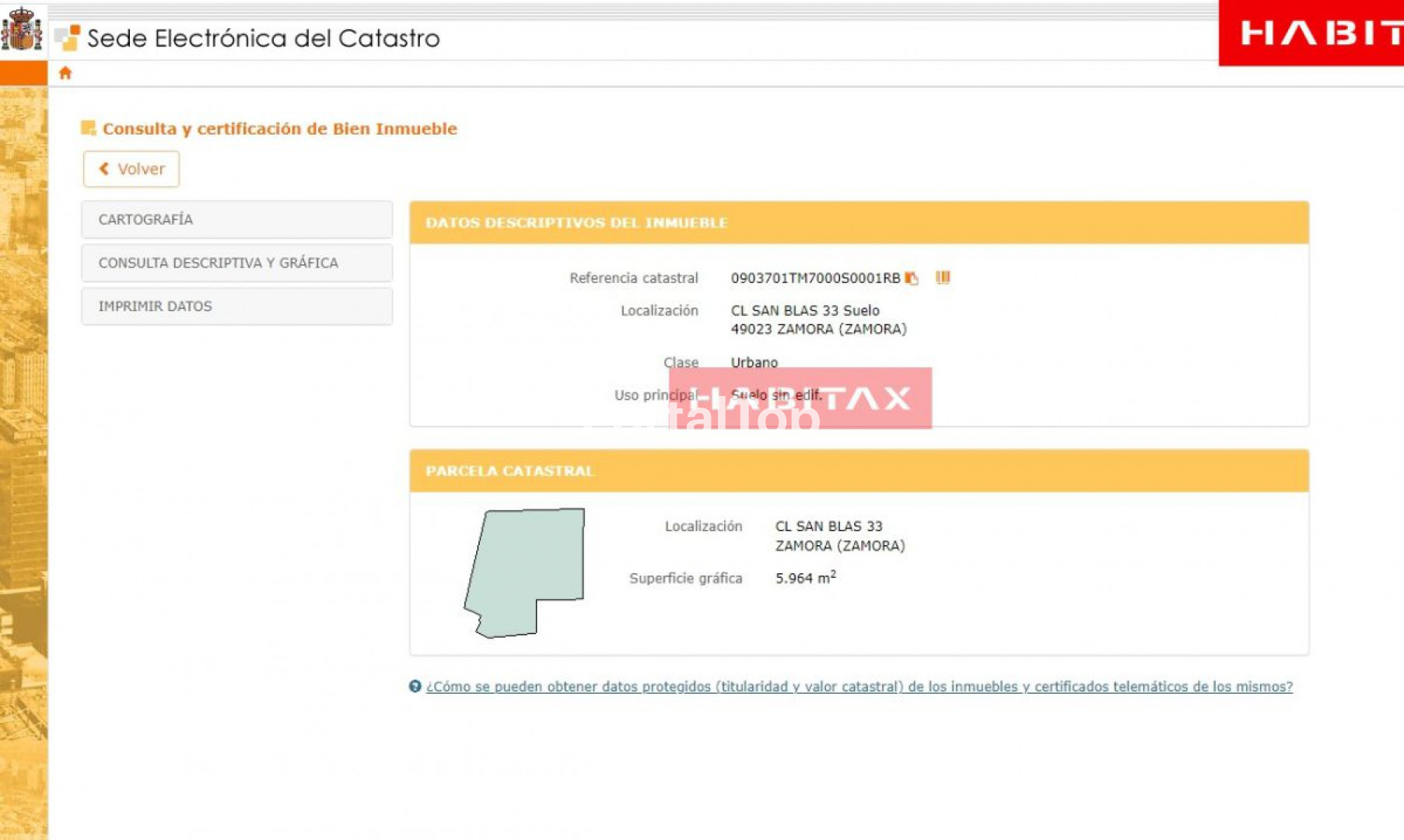Click the Spanish coat of arms emblem

tap(22, 30)
